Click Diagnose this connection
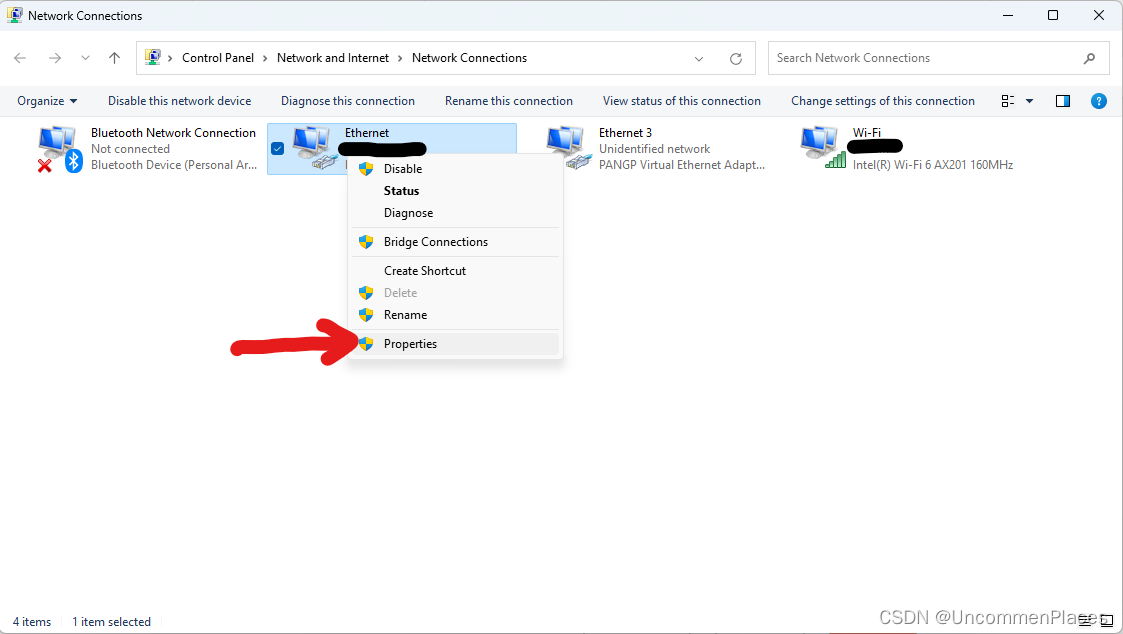1123x634 pixels. [348, 101]
